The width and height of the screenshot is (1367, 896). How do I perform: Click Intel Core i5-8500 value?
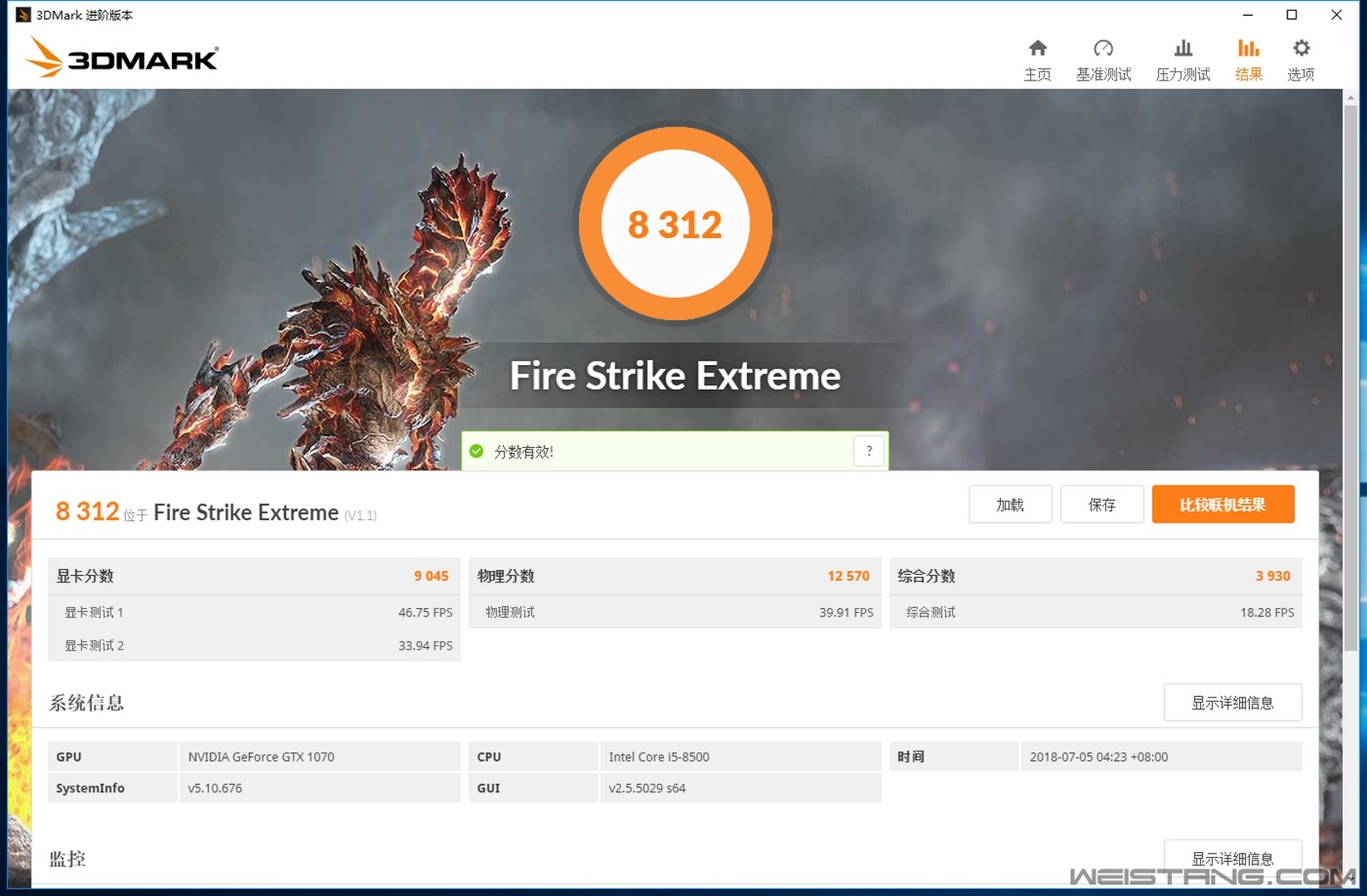pos(659,757)
